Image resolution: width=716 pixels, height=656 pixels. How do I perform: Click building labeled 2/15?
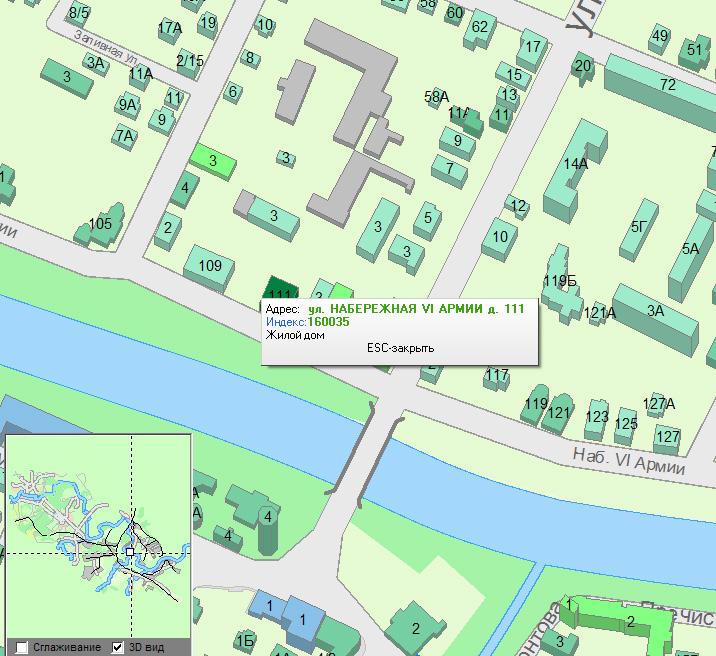point(189,61)
